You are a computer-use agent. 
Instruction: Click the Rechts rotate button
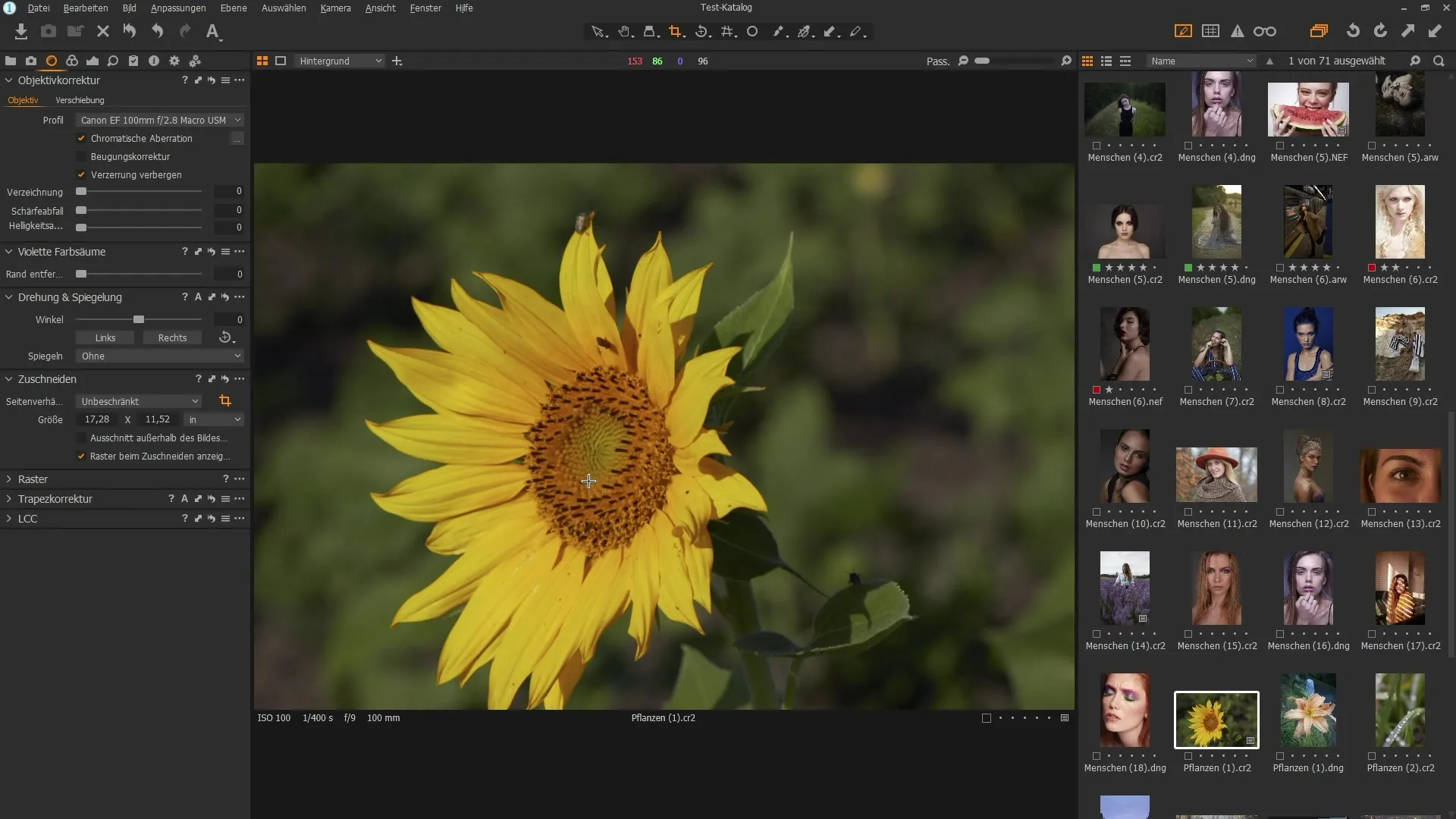click(172, 337)
